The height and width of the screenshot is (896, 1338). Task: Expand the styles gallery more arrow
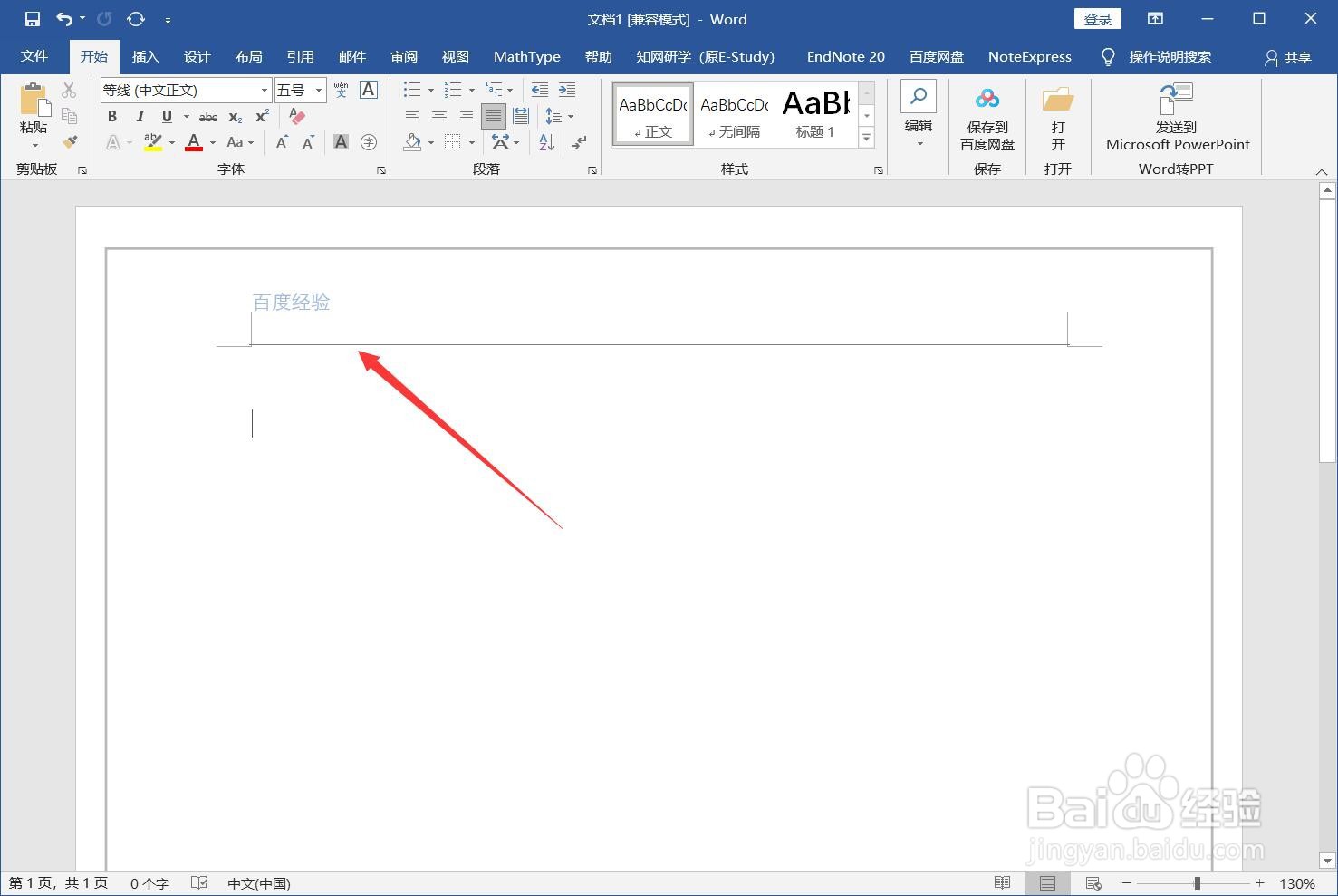tap(867, 138)
